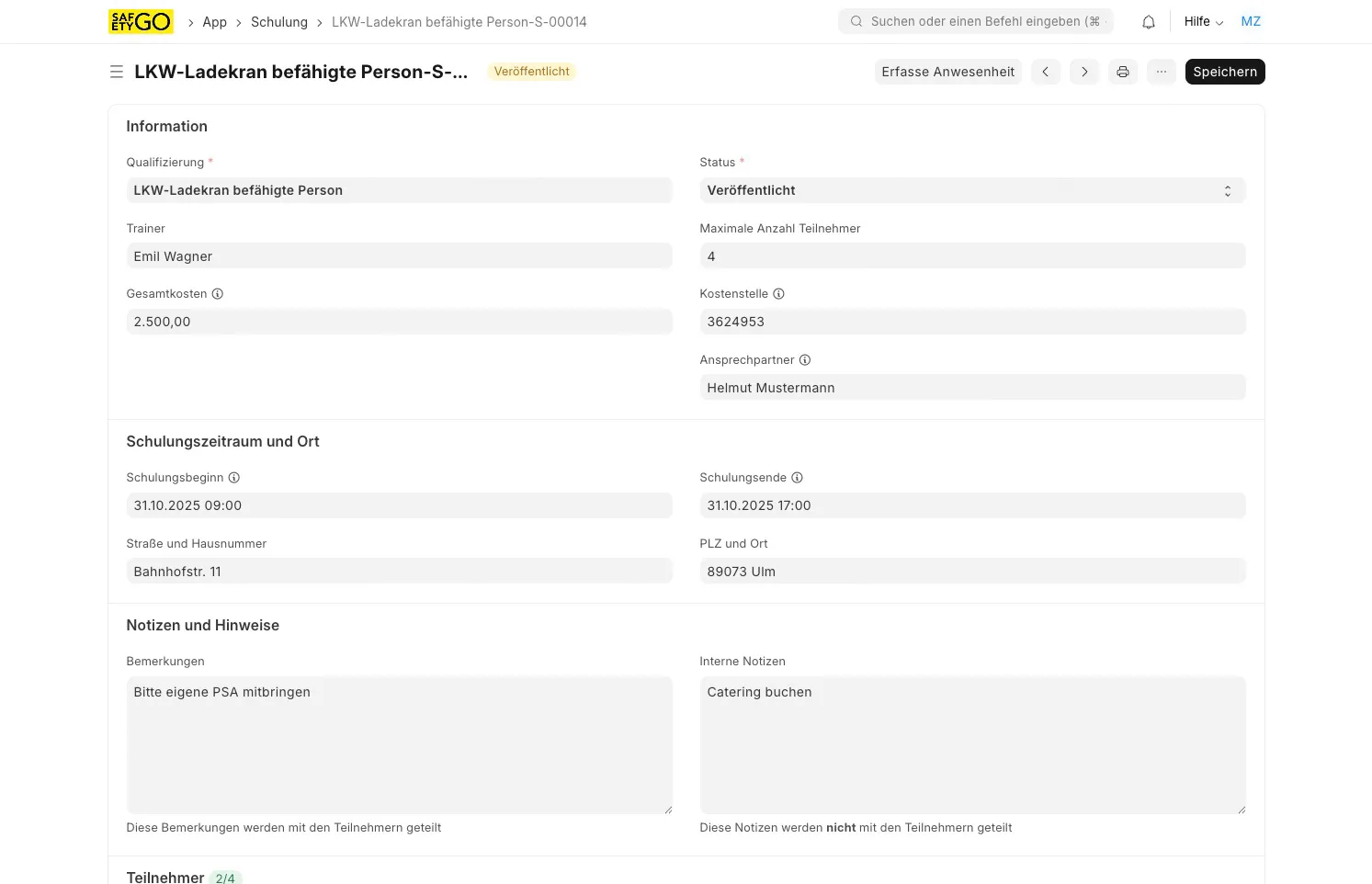Open the MZ user avatar menu

[x=1251, y=20]
